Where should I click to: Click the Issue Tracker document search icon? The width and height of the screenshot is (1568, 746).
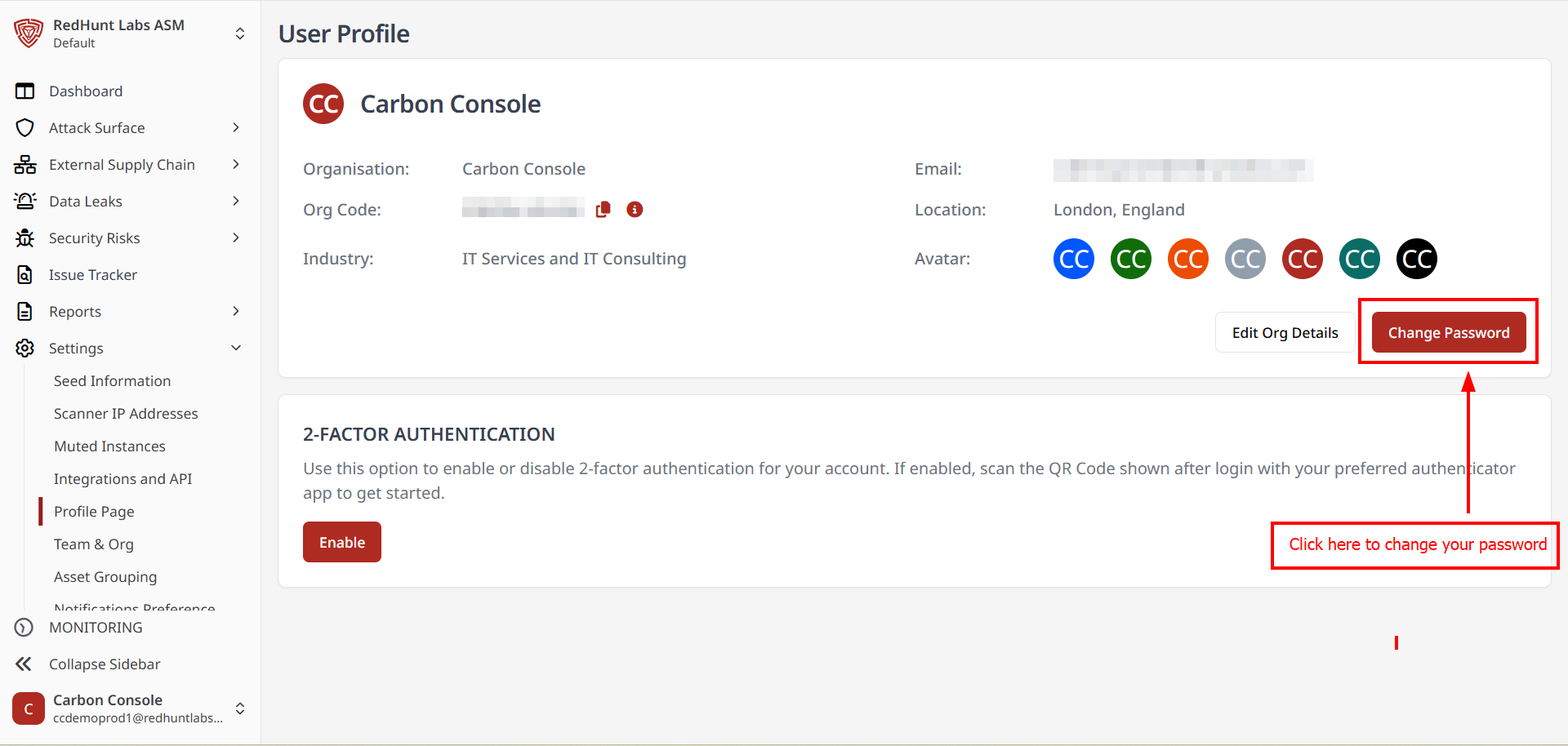[x=25, y=275]
